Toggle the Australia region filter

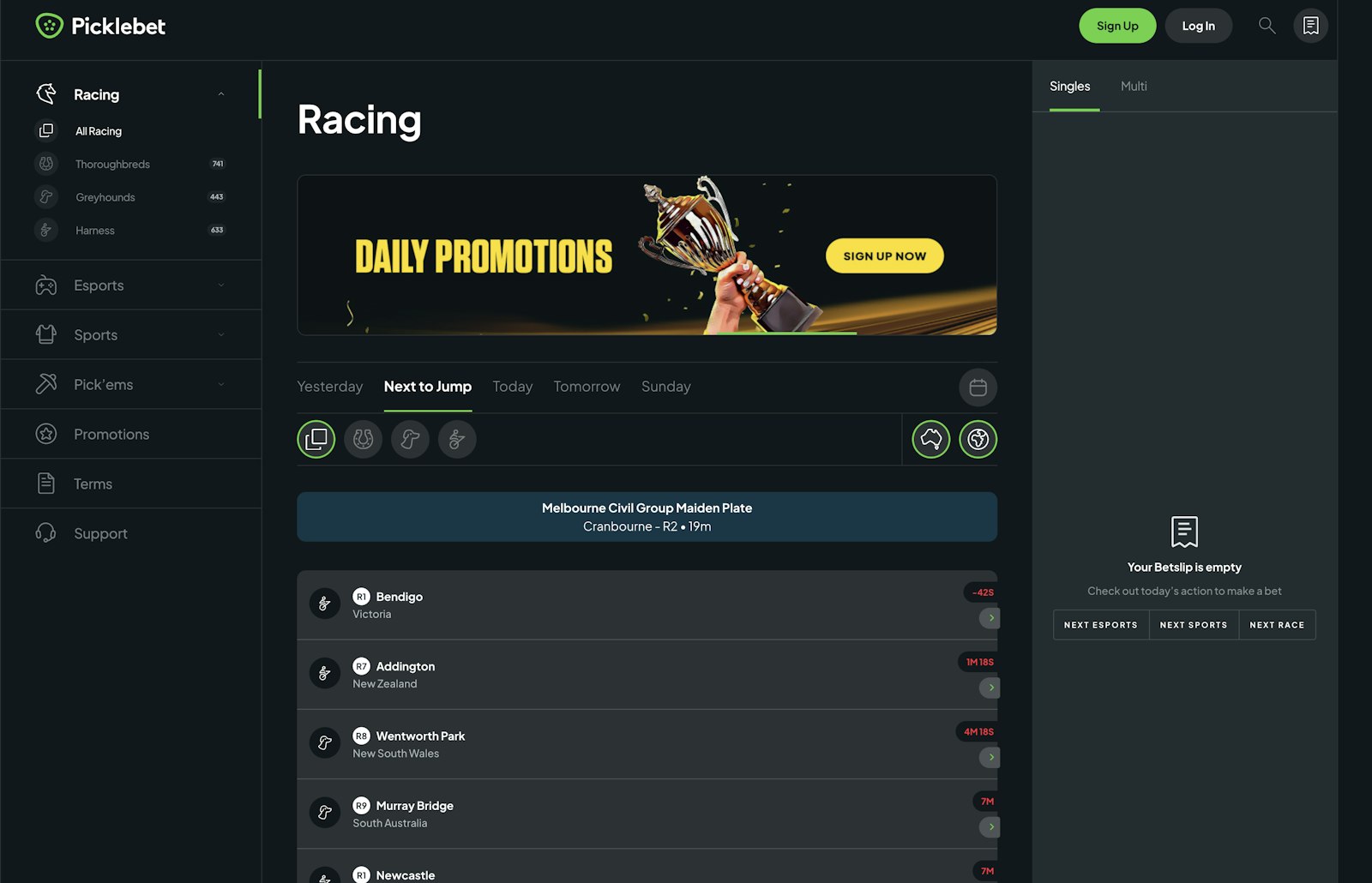click(x=930, y=439)
